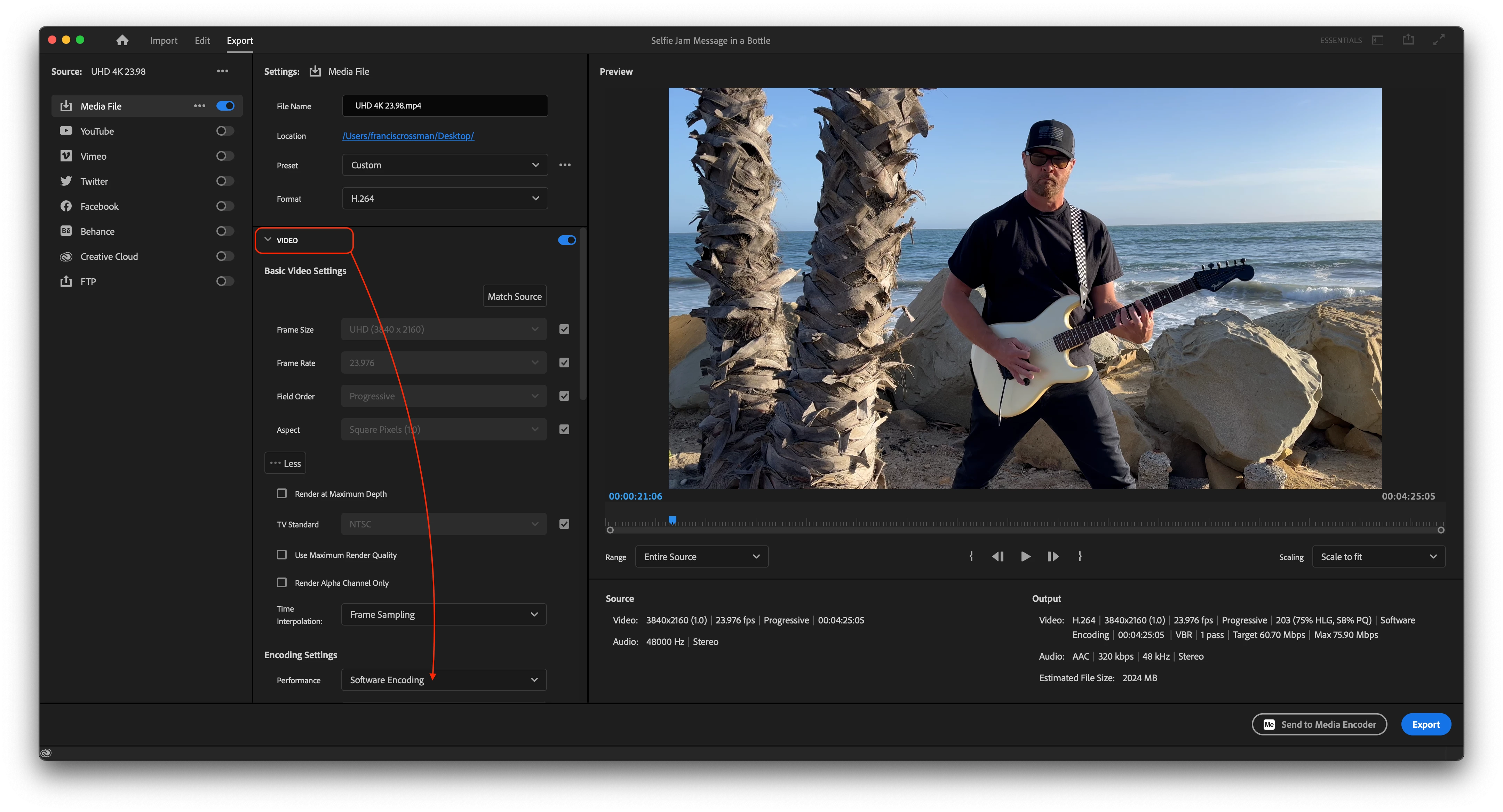Open the Format H.264 dropdown
The width and height of the screenshot is (1503, 812).
[445, 198]
